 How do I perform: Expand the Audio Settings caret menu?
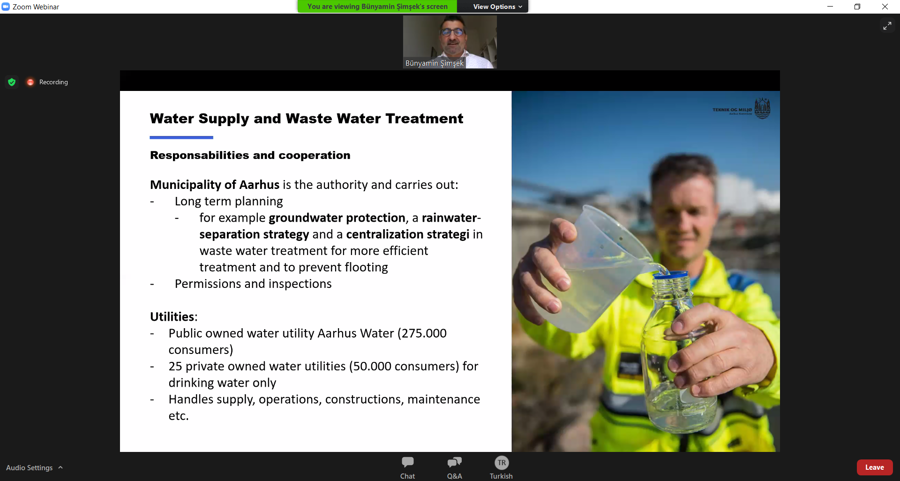coord(60,467)
